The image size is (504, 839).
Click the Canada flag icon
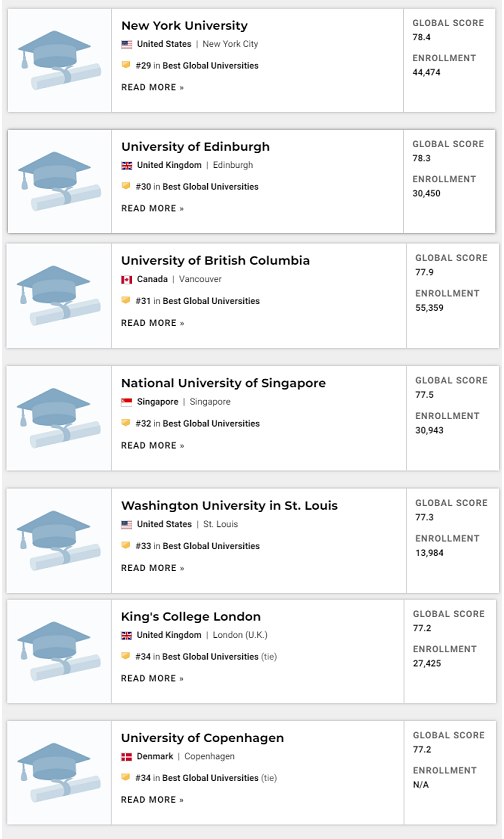(x=126, y=279)
